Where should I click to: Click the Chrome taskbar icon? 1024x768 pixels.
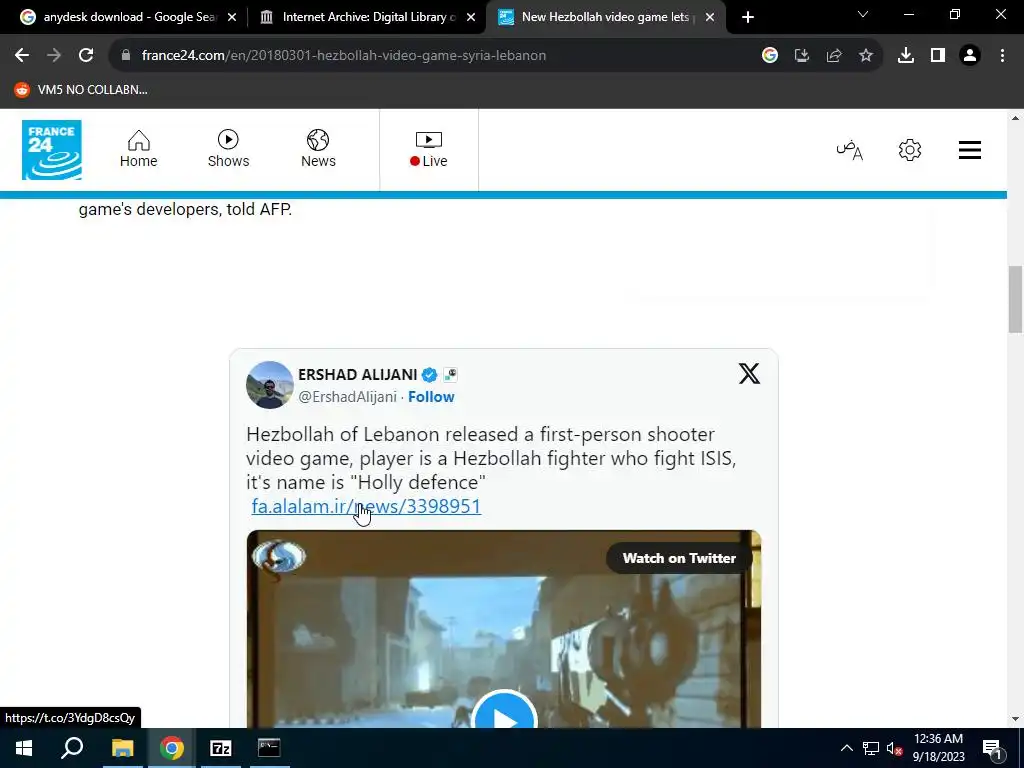point(172,748)
